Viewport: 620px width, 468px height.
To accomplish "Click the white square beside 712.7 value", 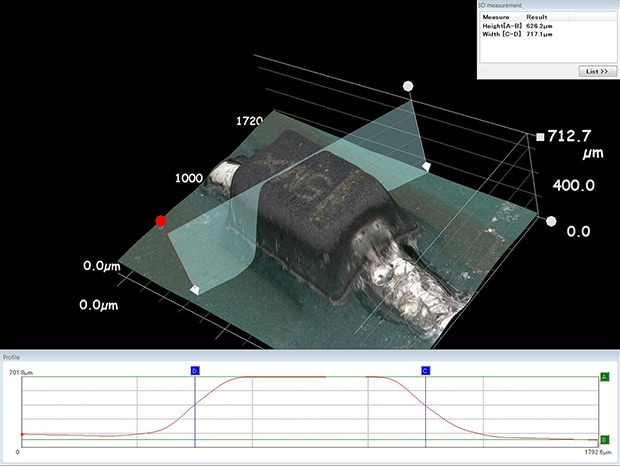I will click(x=540, y=137).
